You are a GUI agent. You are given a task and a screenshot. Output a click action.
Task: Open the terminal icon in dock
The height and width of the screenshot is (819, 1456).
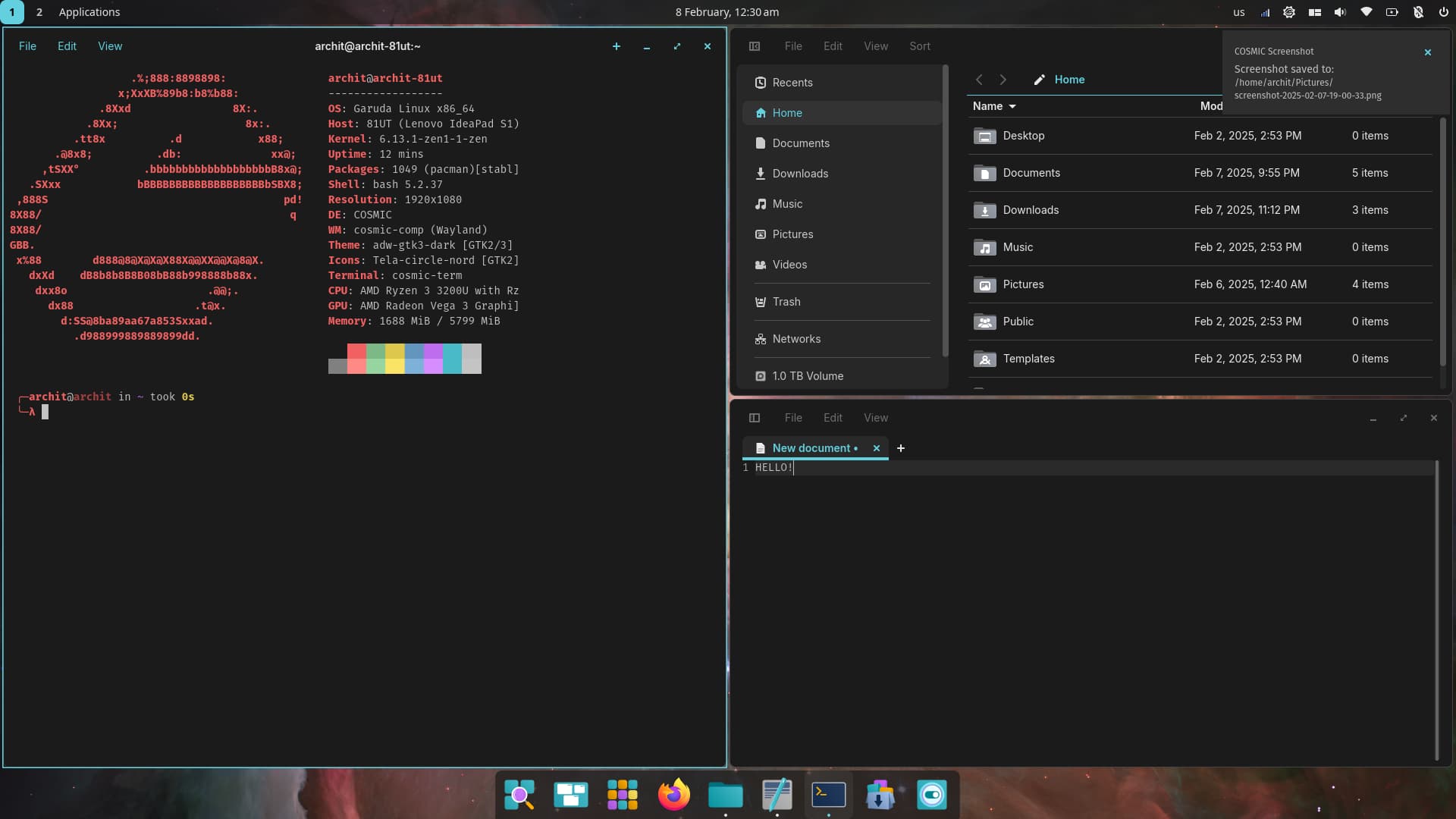coord(829,795)
